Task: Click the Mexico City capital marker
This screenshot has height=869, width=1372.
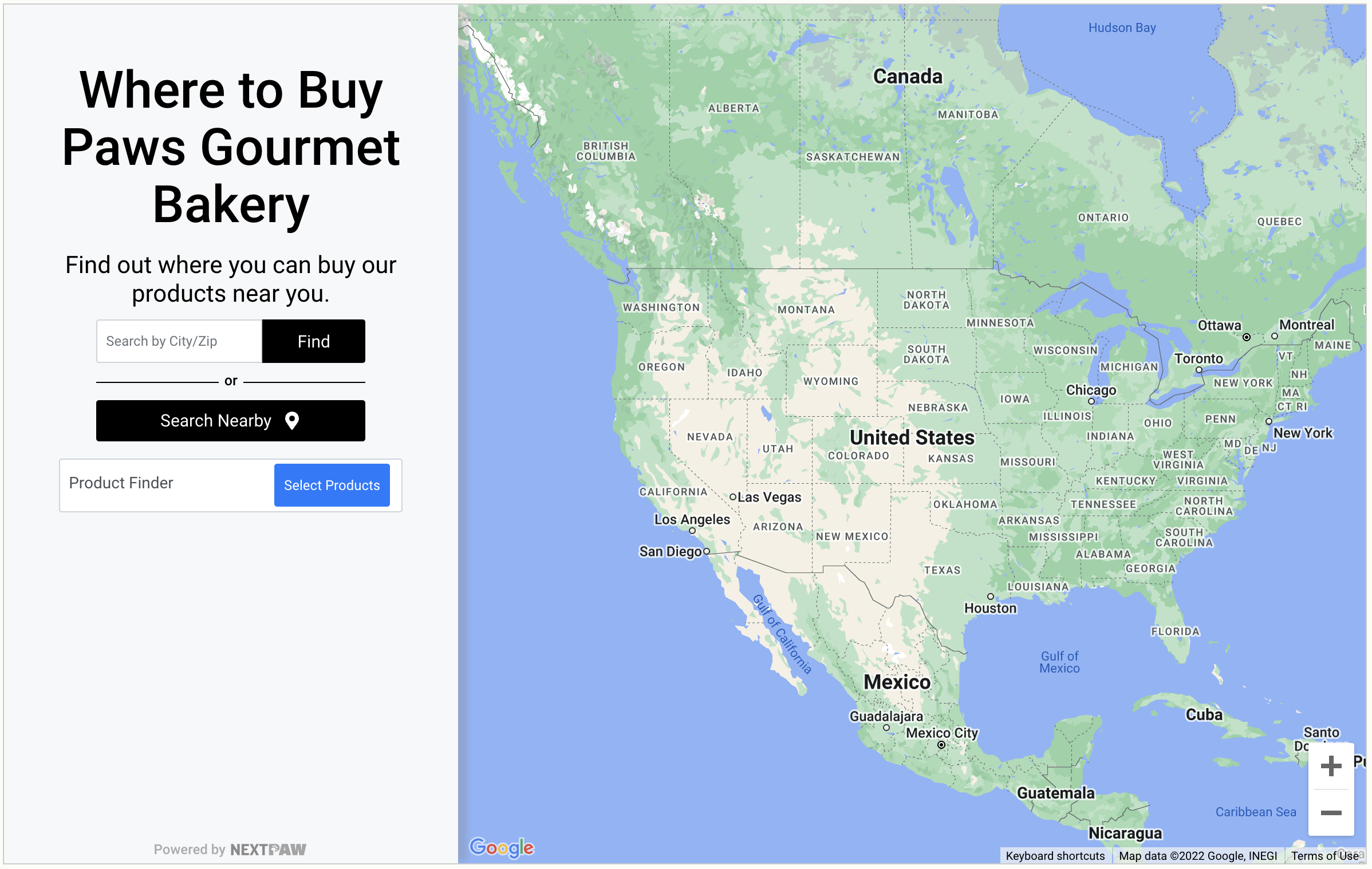Action: pyautogui.click(x=941, y=745)
